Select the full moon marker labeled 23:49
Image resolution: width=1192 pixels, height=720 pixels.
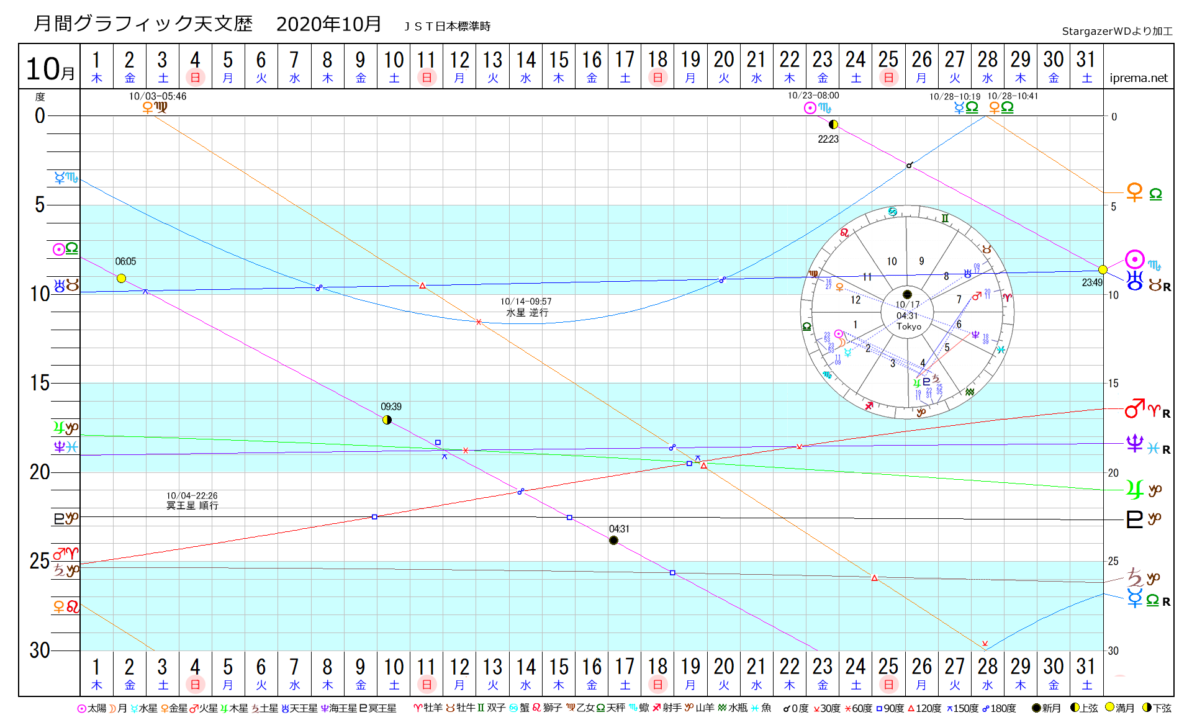[1102, 270]
